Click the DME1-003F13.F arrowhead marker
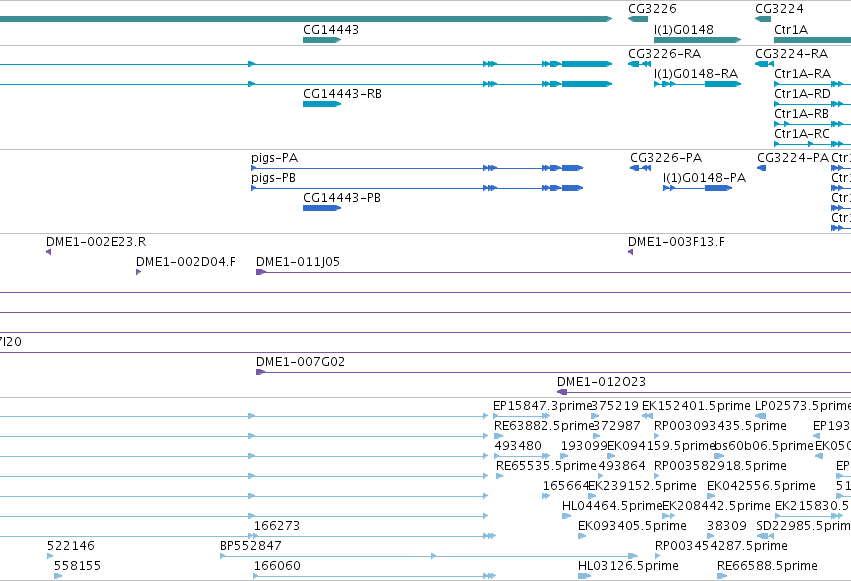Image resolution: width=851 pixels, height=581 pixels. (x=630, y=252)
